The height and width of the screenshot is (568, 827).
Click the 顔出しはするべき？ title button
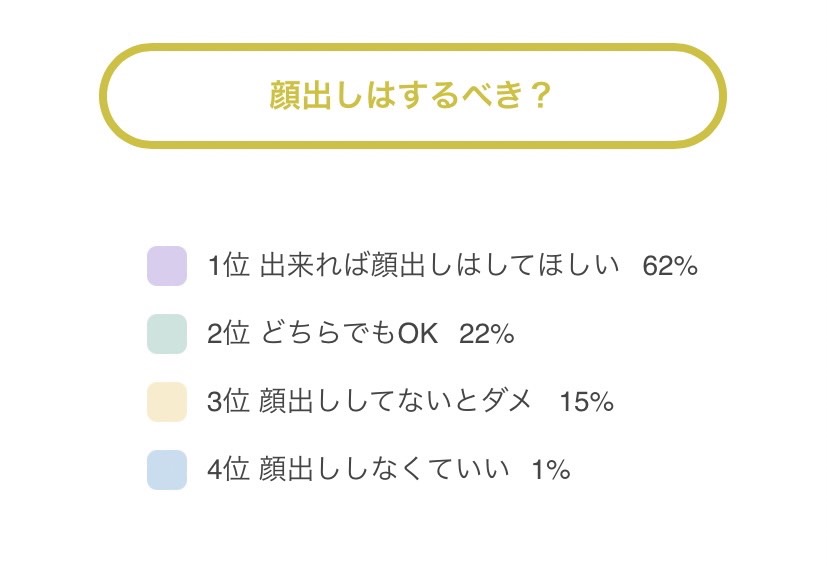click(x=412, y=97)
